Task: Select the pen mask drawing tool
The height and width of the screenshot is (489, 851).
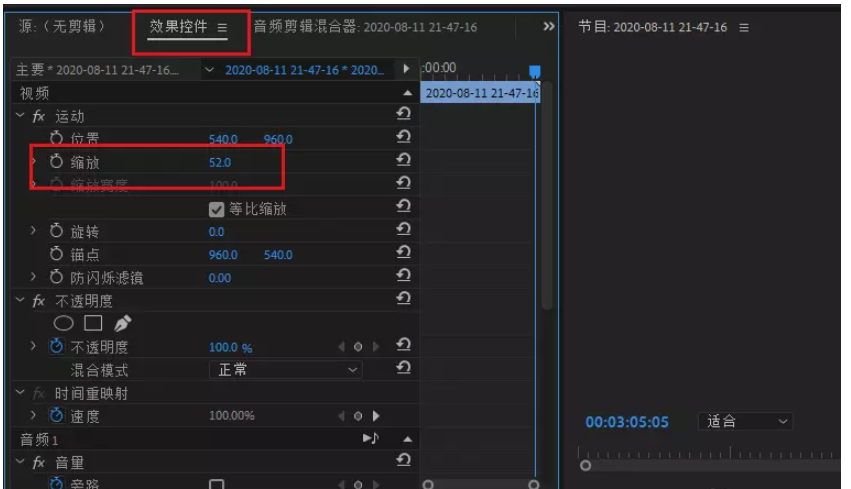Action: (x=122, y=323)
